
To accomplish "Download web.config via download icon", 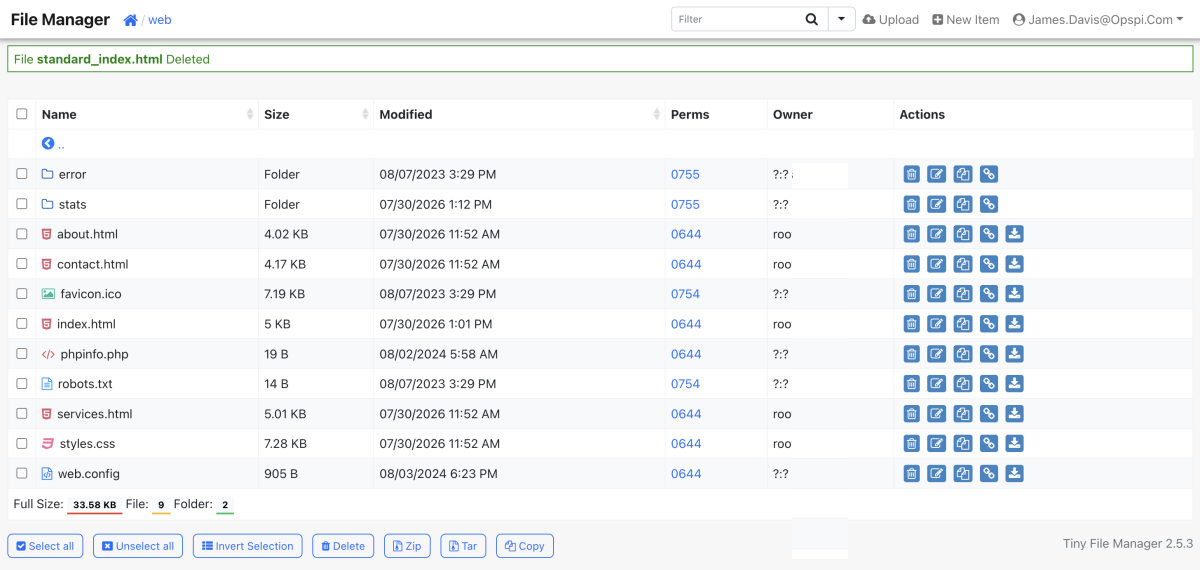I will (x=1014, y=474).
